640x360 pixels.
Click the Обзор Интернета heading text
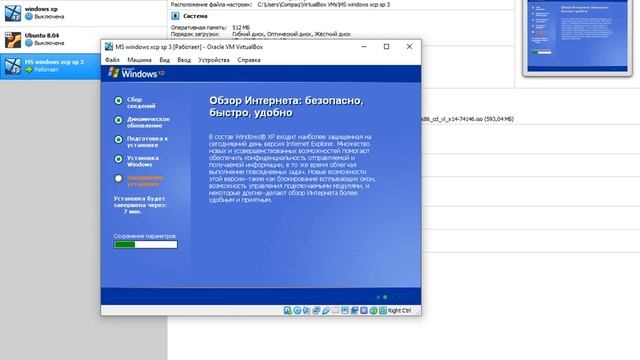(x=286, y=107)
